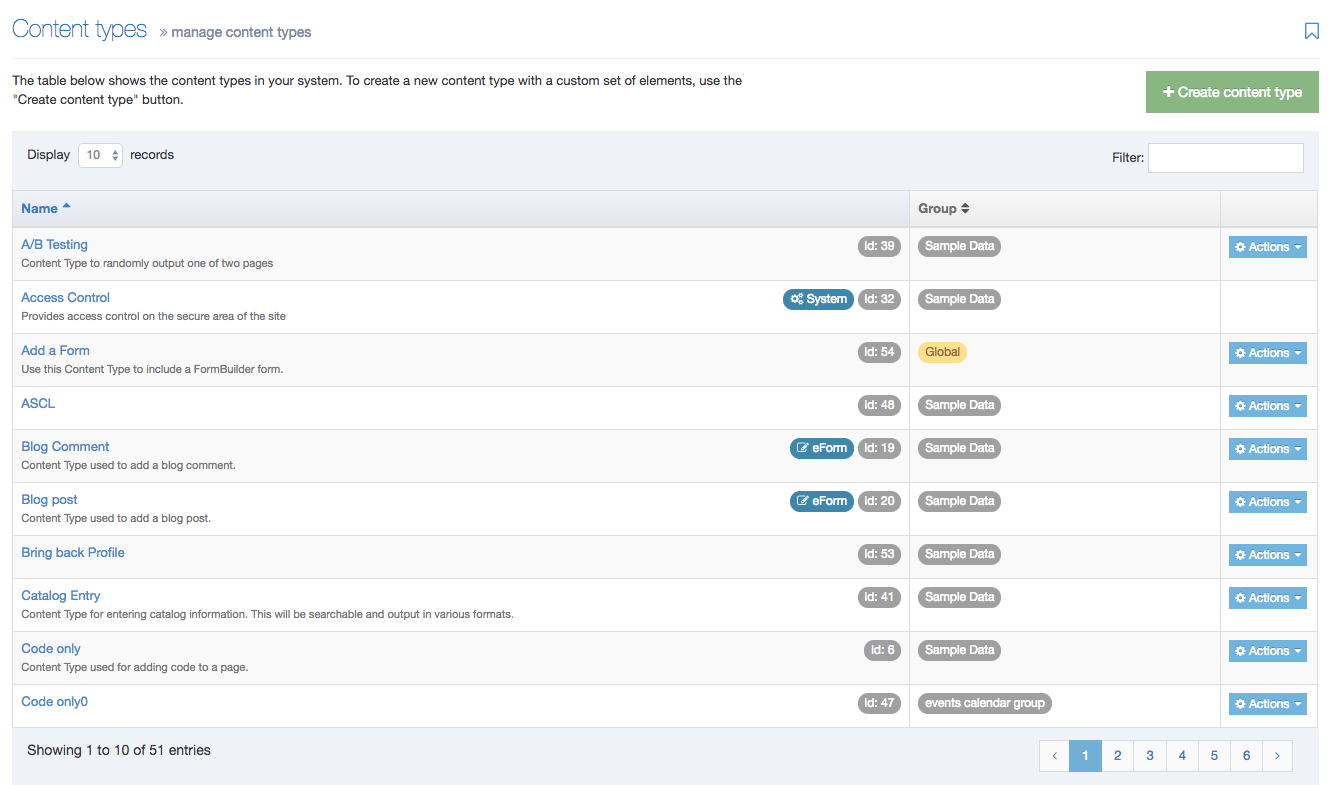Click the plus icon on the Create content type button

point(1168,91)
